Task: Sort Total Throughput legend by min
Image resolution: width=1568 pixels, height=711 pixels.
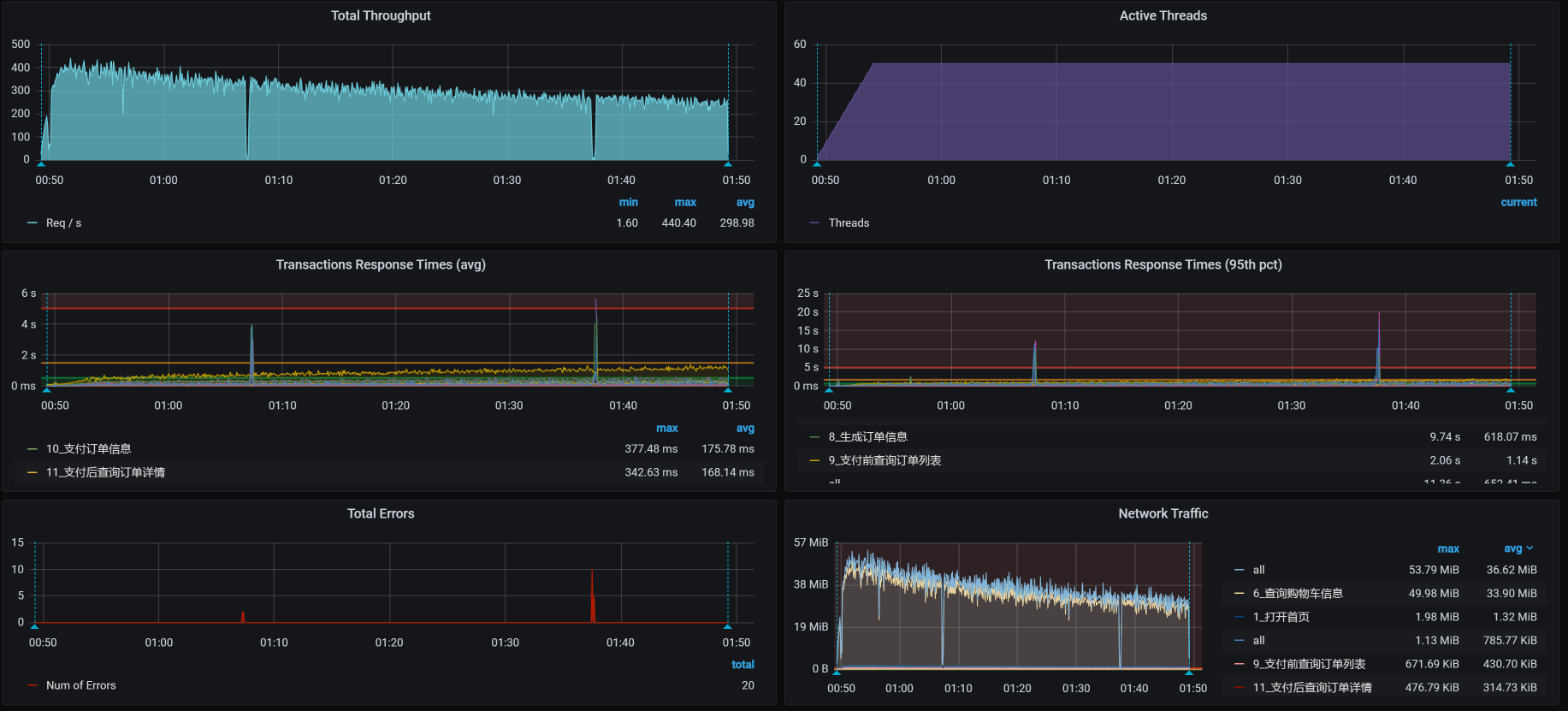Action: pos(628,203)
